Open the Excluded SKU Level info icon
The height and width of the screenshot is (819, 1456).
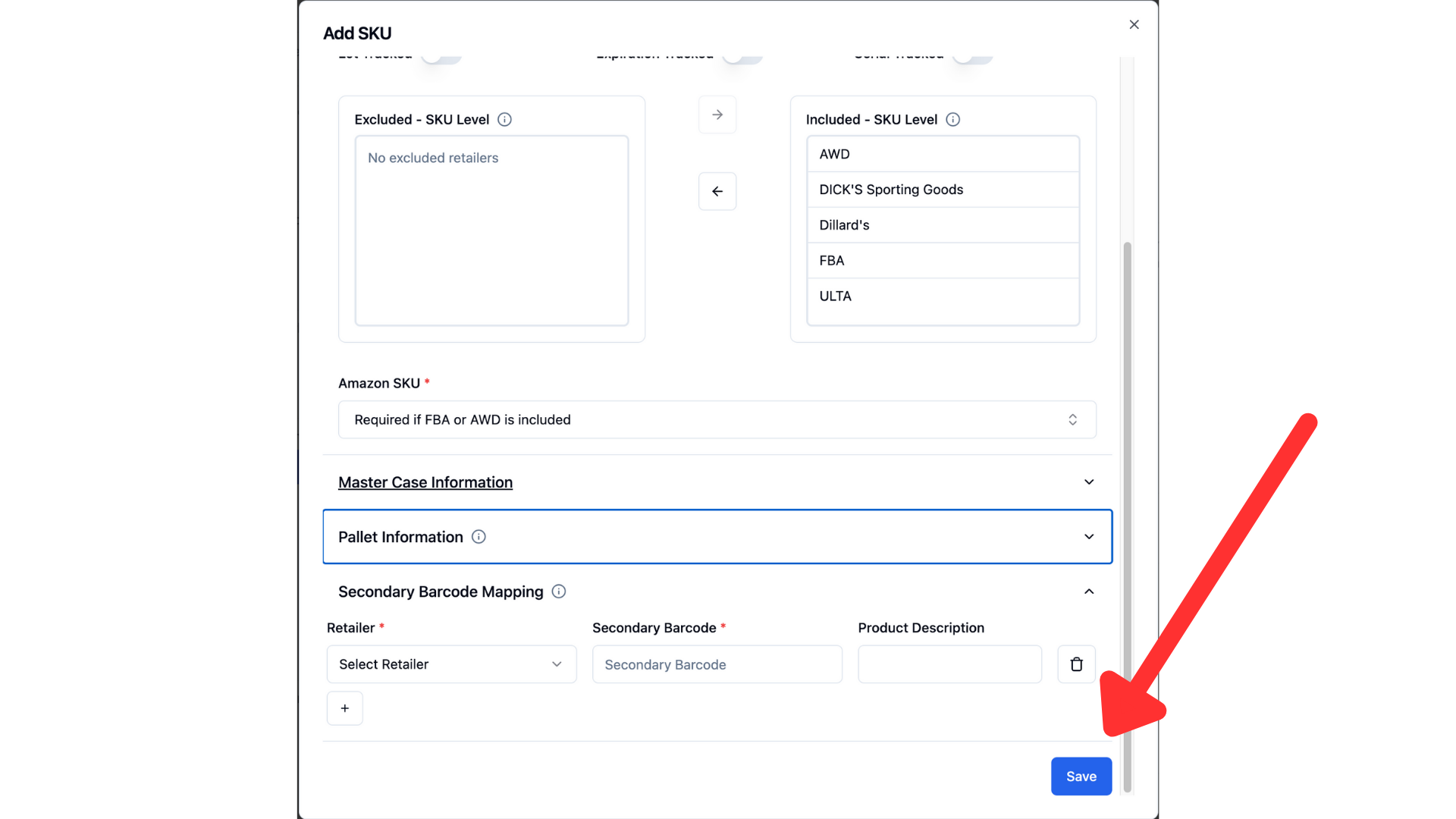pos(504,120)
